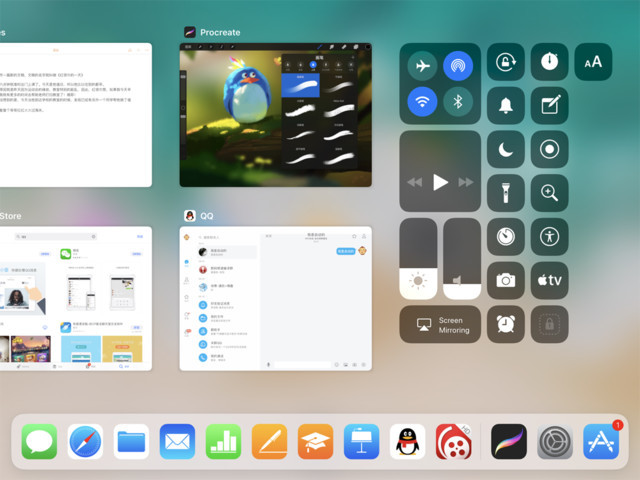Skip to next track
Screen dimensions: 640x480
pos(466,182)
